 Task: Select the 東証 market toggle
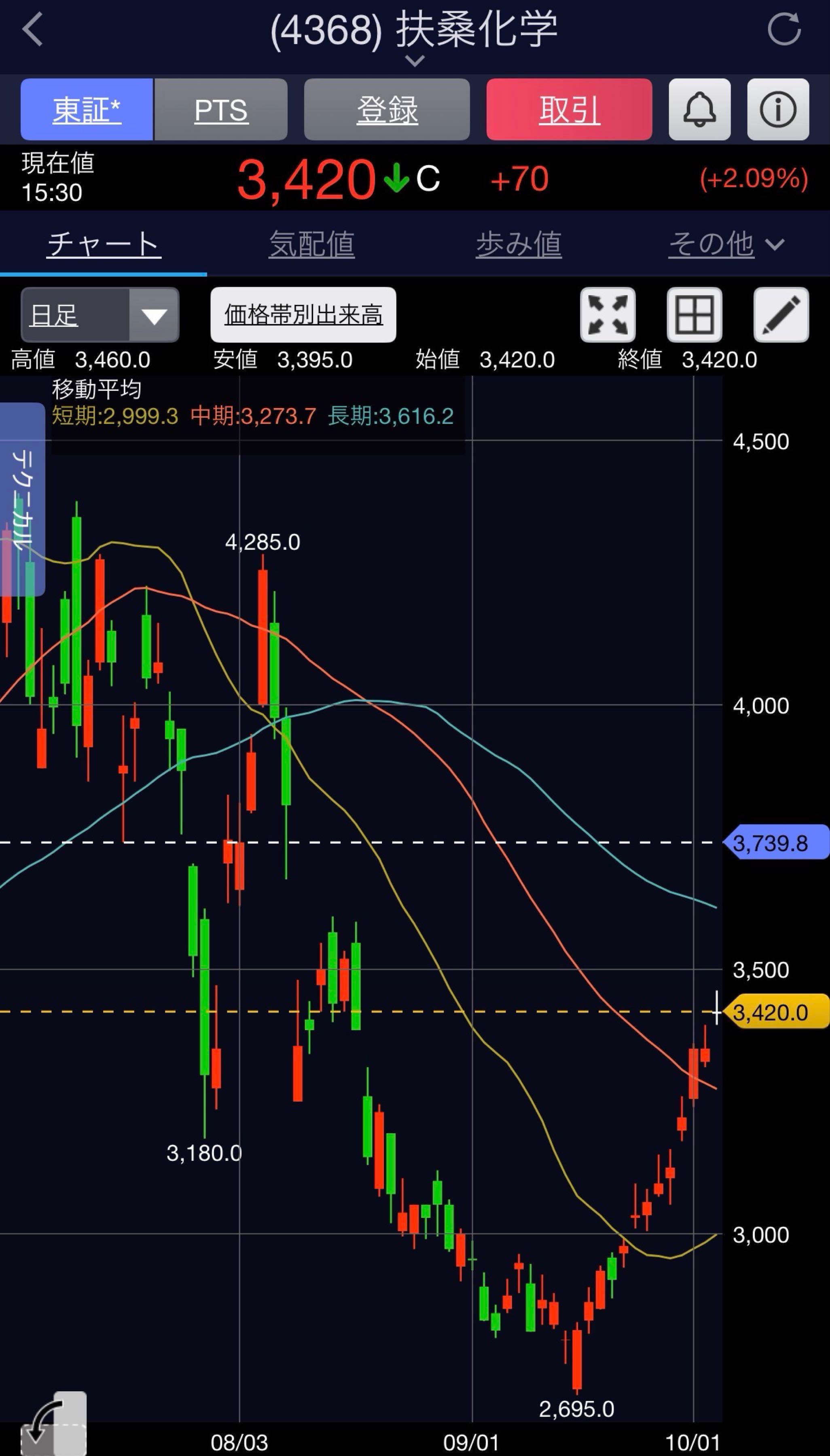[87, 110]
